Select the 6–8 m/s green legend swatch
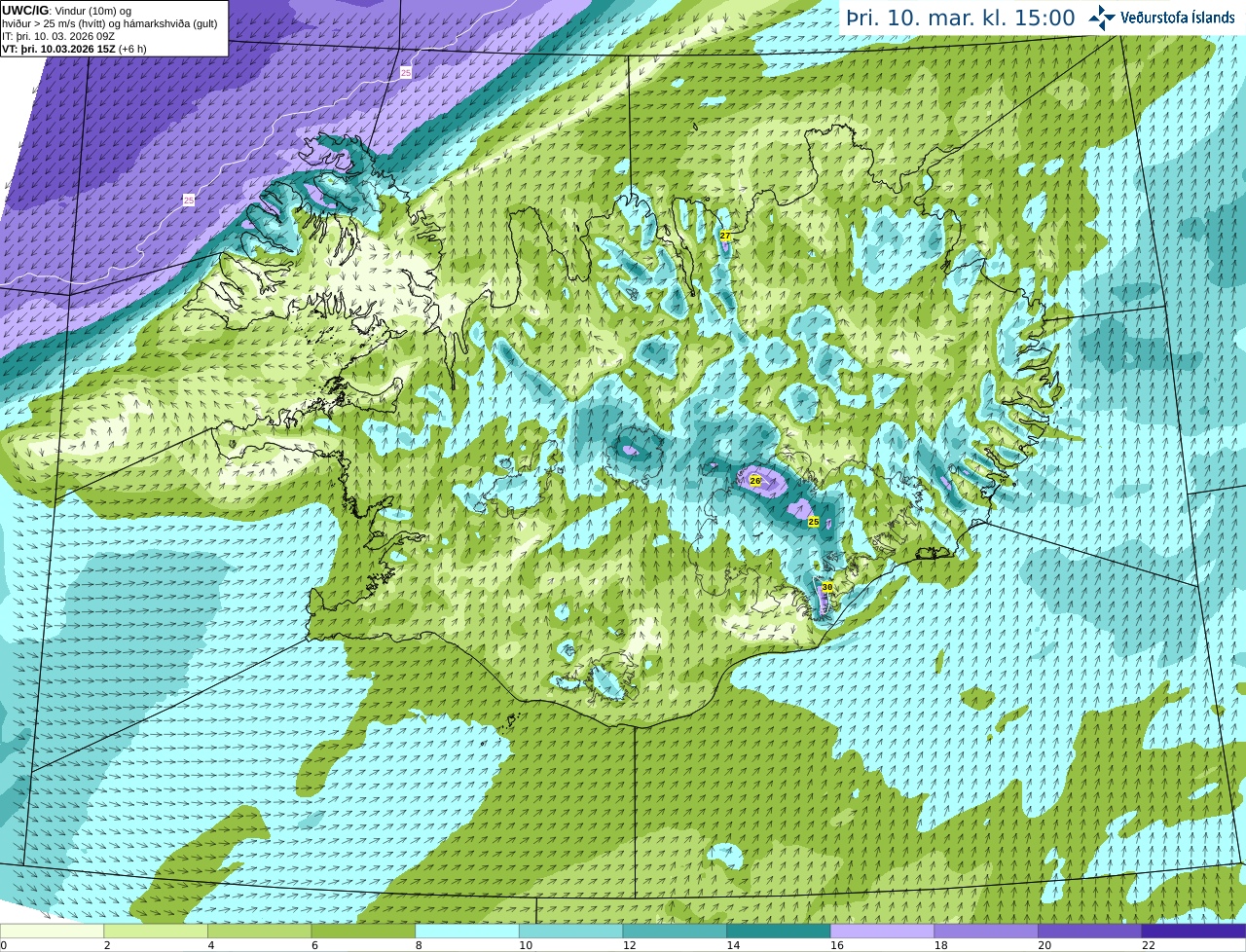 pyautogui.click(x=363, y=932)
